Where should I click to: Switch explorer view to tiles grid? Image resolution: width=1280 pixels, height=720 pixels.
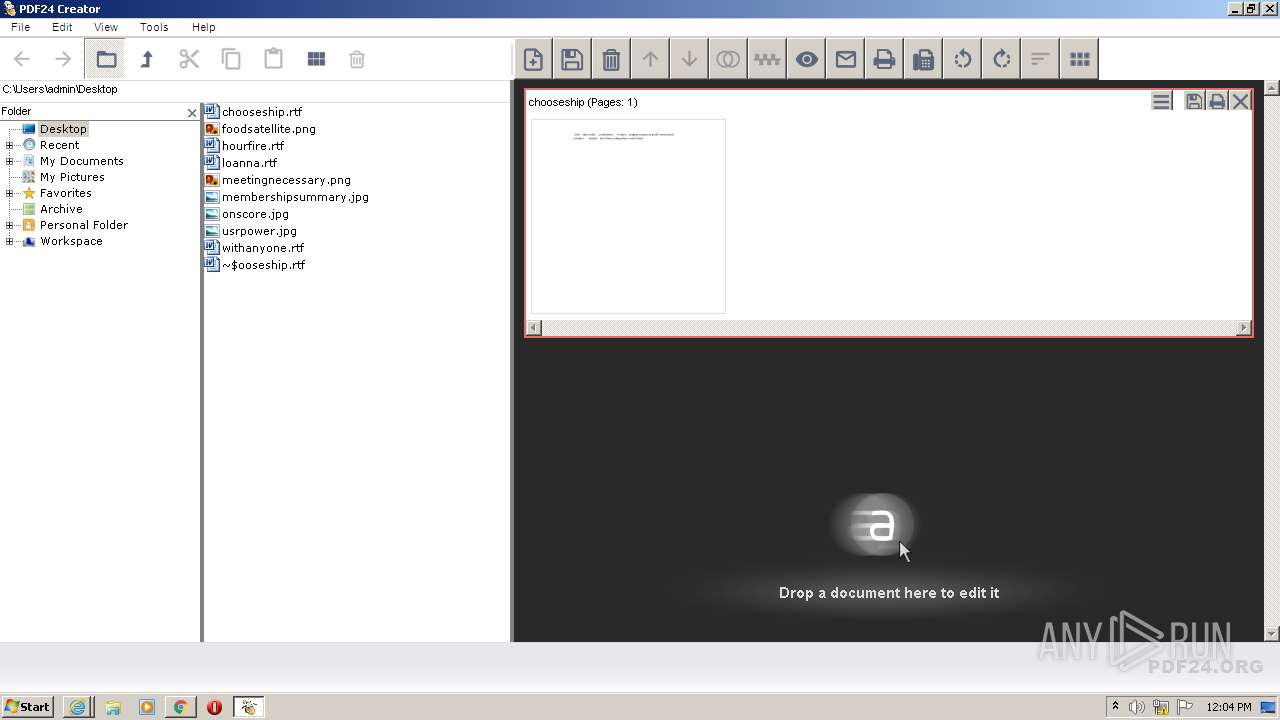316,59
